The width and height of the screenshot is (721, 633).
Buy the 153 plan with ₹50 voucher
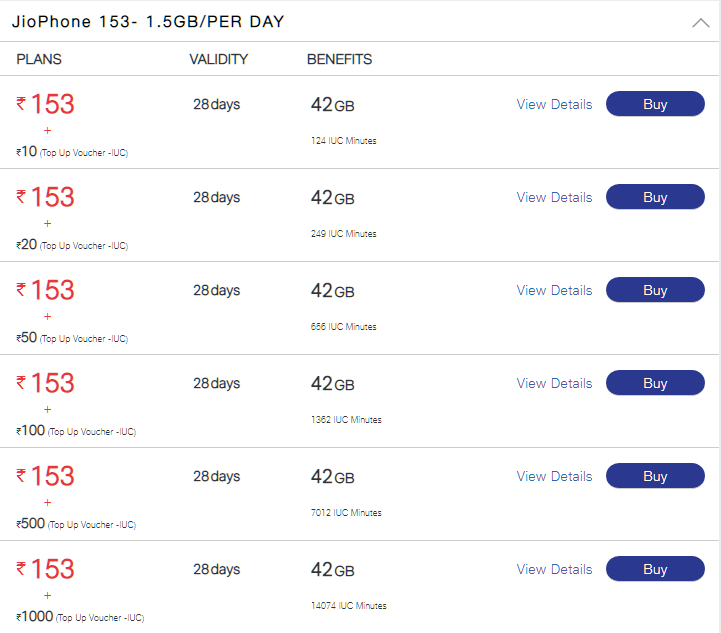tap(655, 290)
